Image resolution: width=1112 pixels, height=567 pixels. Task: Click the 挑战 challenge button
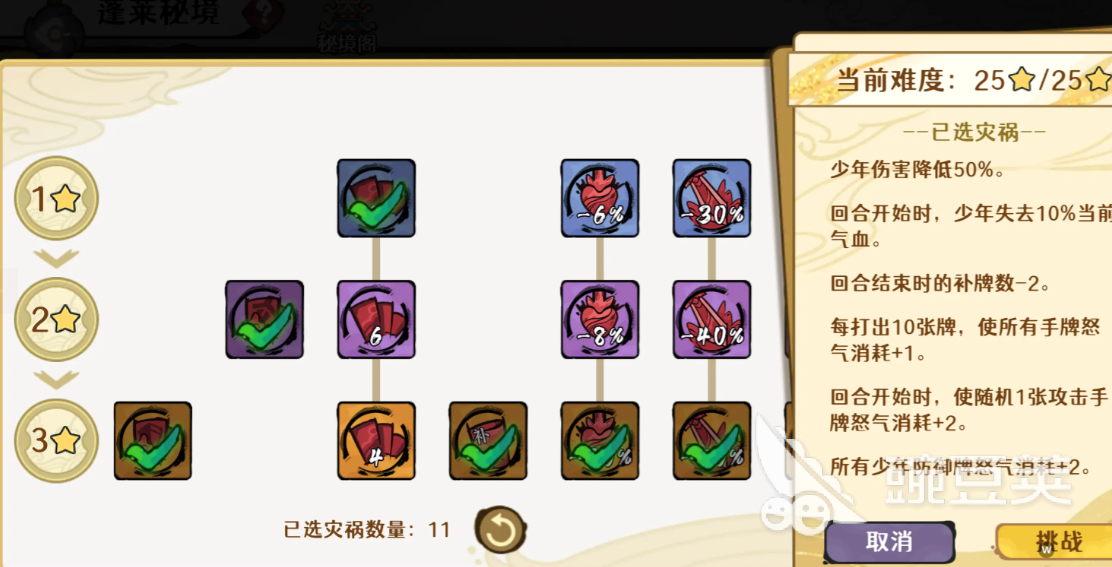(1058, 543)
